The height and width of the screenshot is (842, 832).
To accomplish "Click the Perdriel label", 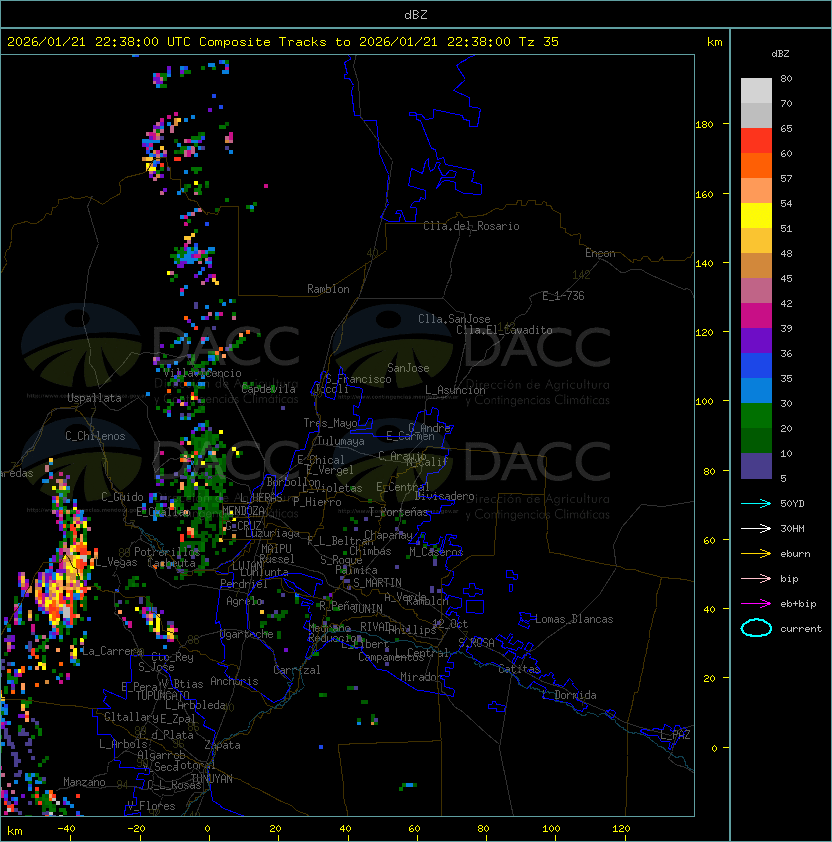I will (x=244, y=583).
